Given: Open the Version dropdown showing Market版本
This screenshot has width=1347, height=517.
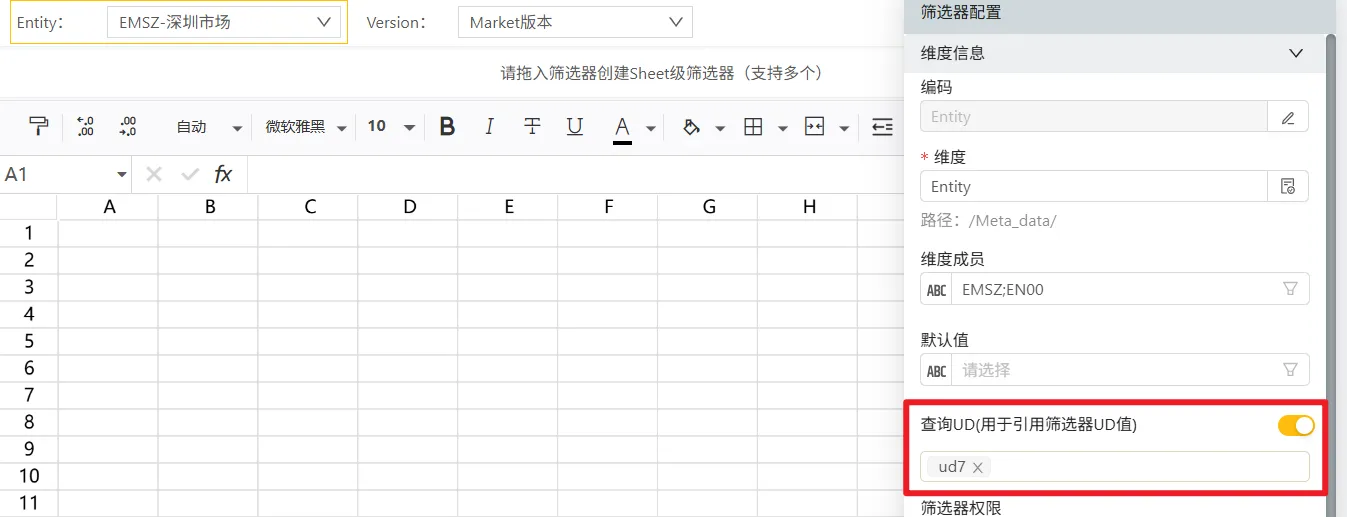Looking at the screenshot, I should point(574,21).
